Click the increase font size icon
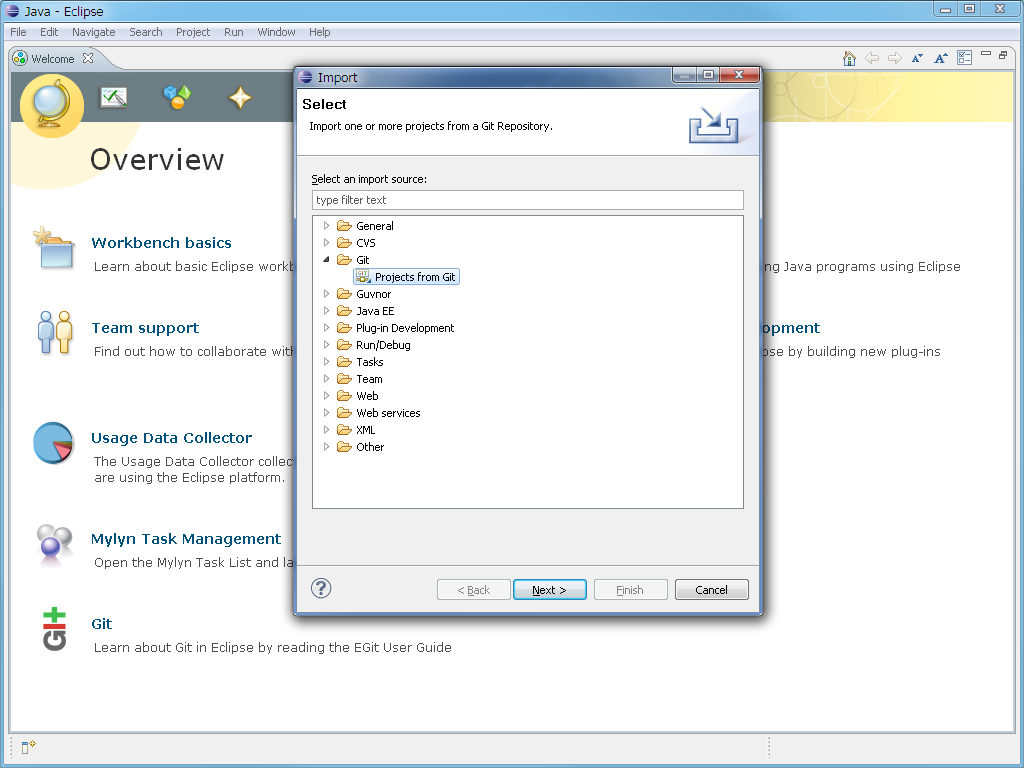Viewport: 1024px width, 768px height. click(940, 58)
